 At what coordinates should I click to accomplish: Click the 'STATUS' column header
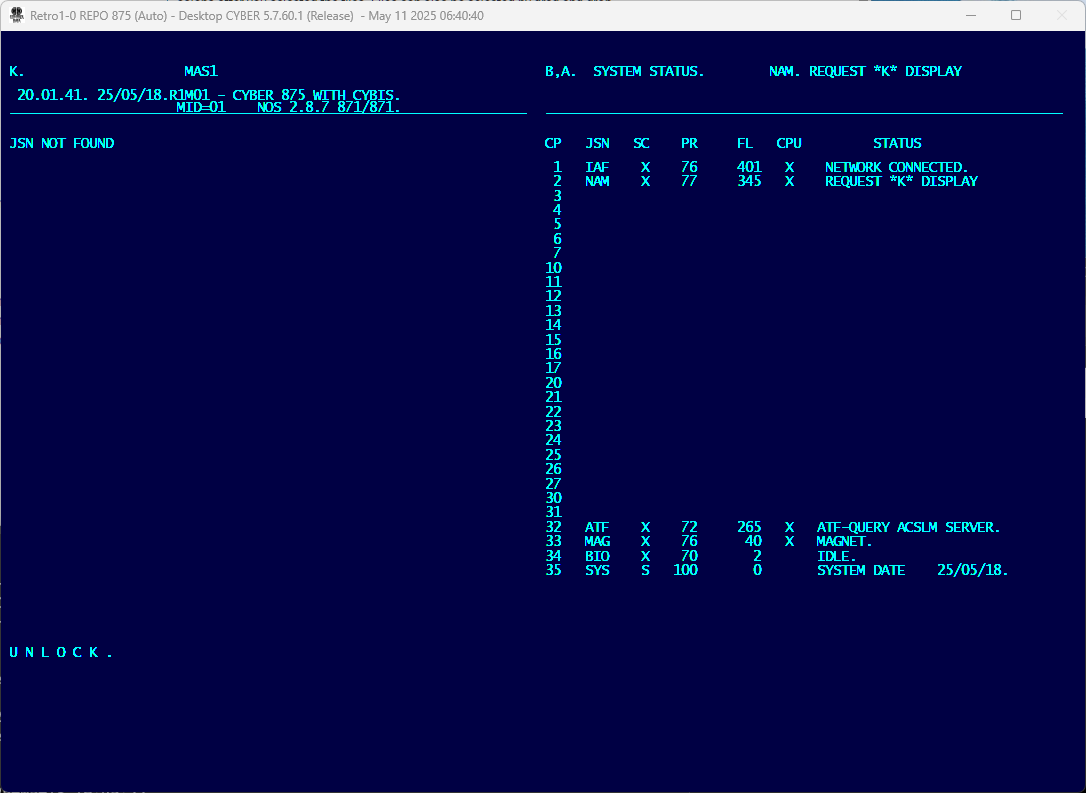pyautogui.click(x=897, y=144)
